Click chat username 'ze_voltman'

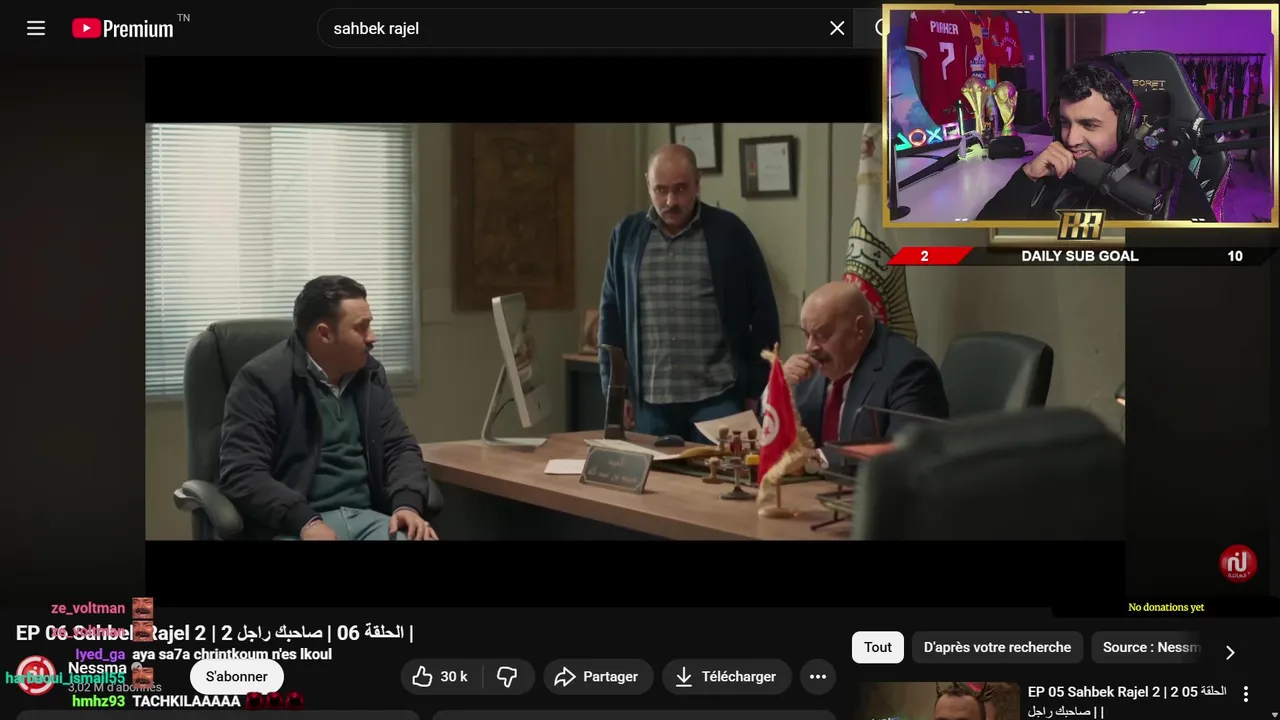pyautogui.click(x=88, y=608)
